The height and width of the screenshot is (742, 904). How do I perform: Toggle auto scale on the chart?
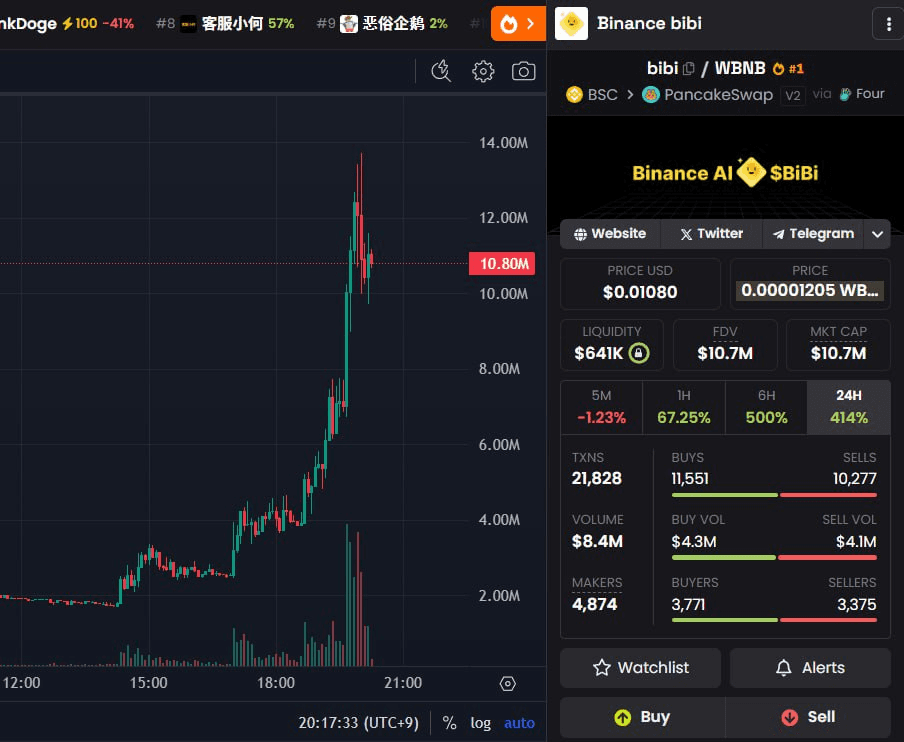pyautogui.click(x=519, y=722)
